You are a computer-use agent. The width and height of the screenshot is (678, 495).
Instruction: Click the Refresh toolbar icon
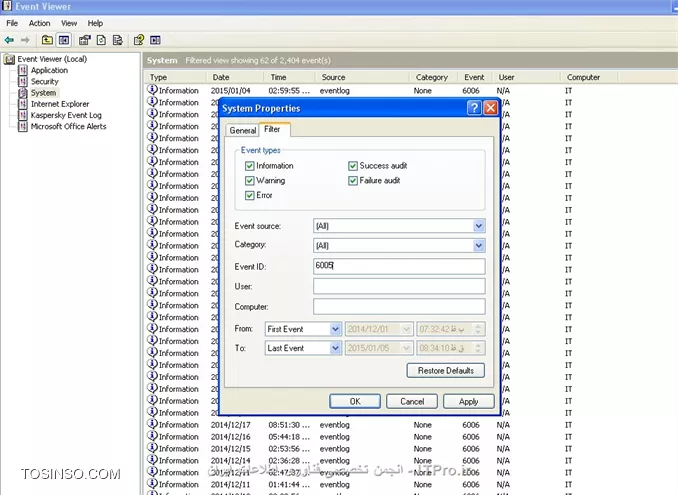101,40
